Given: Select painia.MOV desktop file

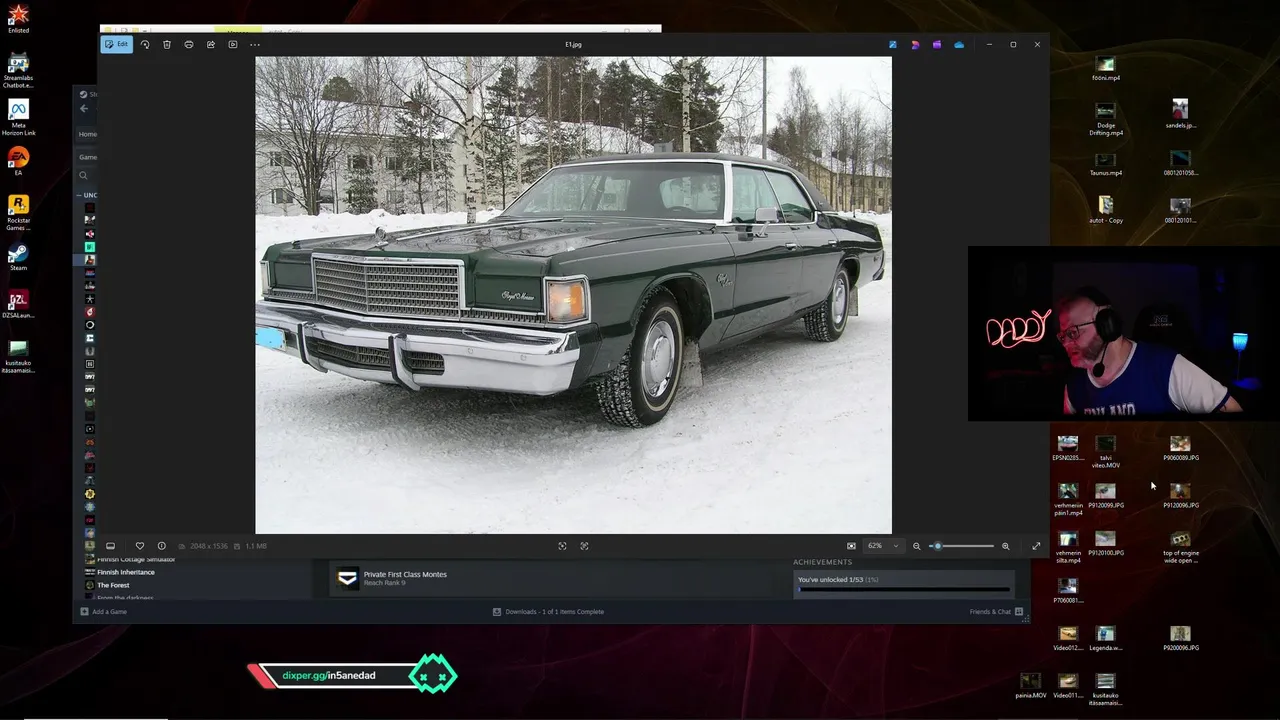Looking at the screenshot, I should tap(1030, 686).
